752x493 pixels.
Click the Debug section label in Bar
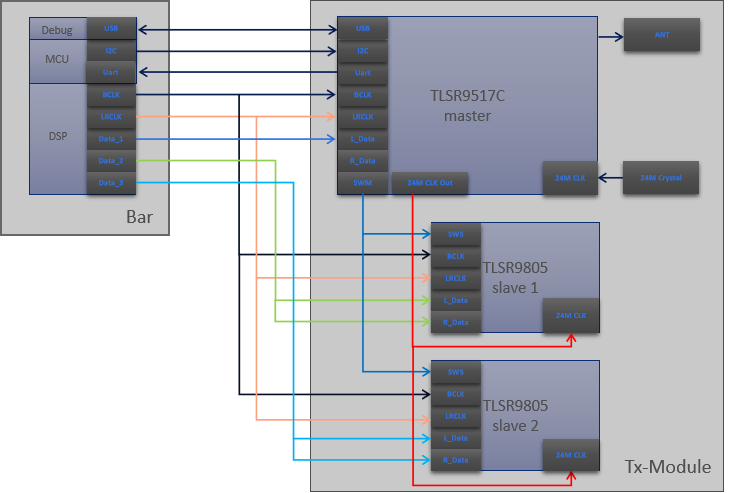coord(57,30)
